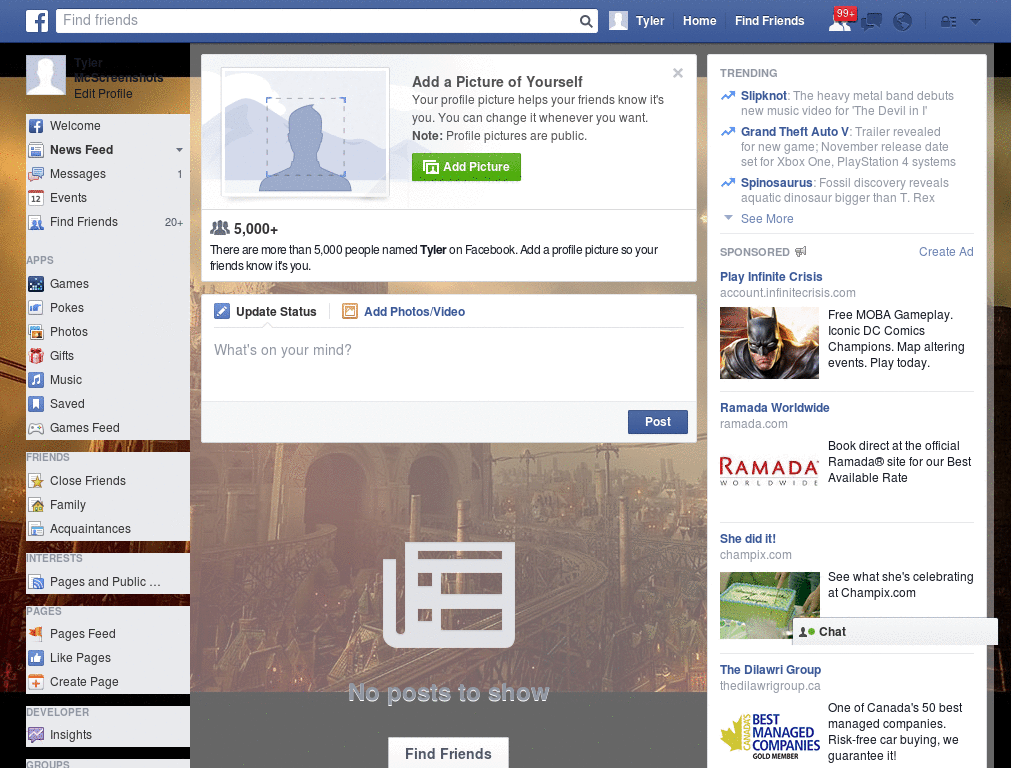Select the Update Status tab
This screenshot has width=1024, height=768.
click(x=265, y=312)
